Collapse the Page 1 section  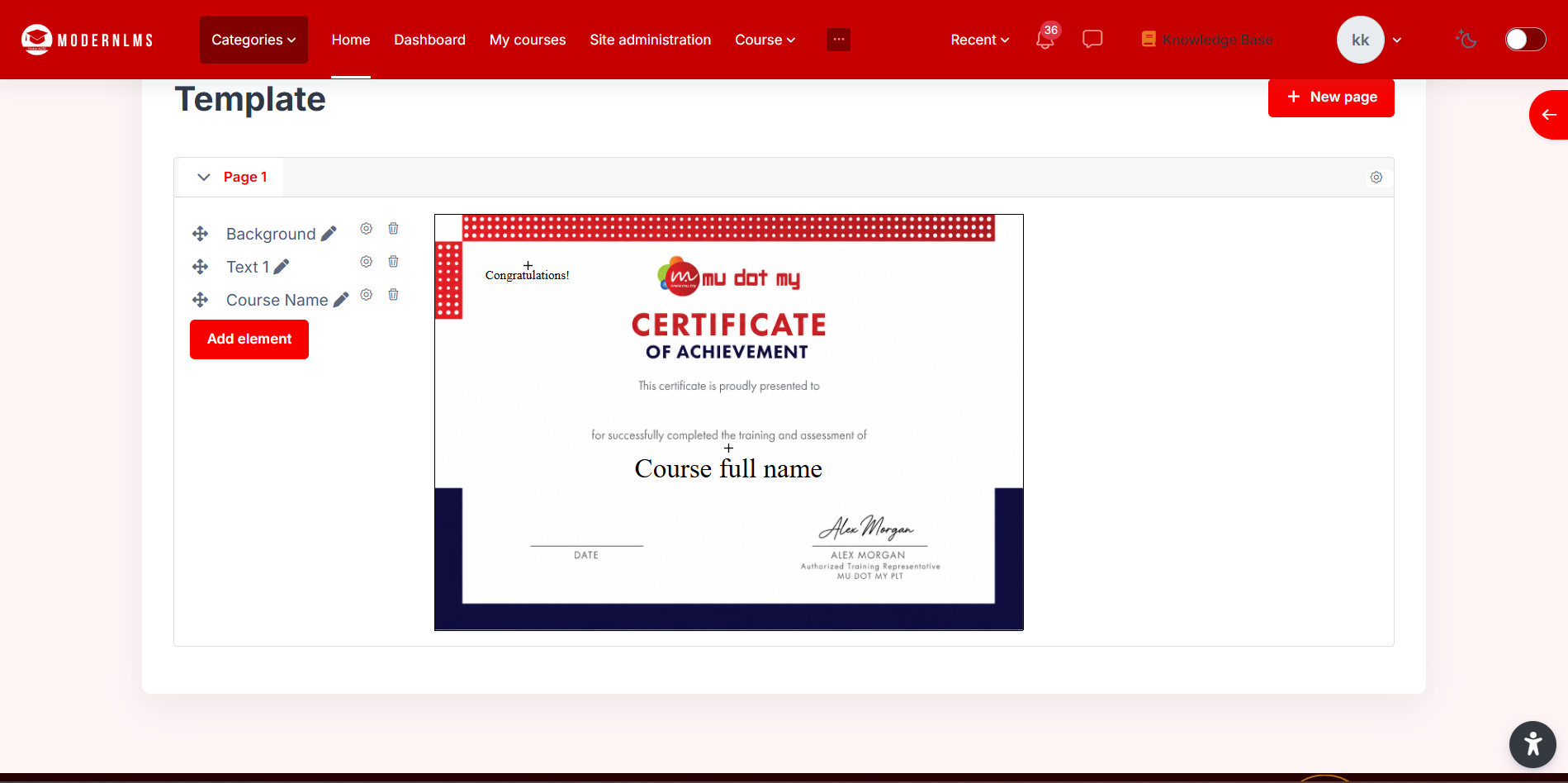pos(204,178)
